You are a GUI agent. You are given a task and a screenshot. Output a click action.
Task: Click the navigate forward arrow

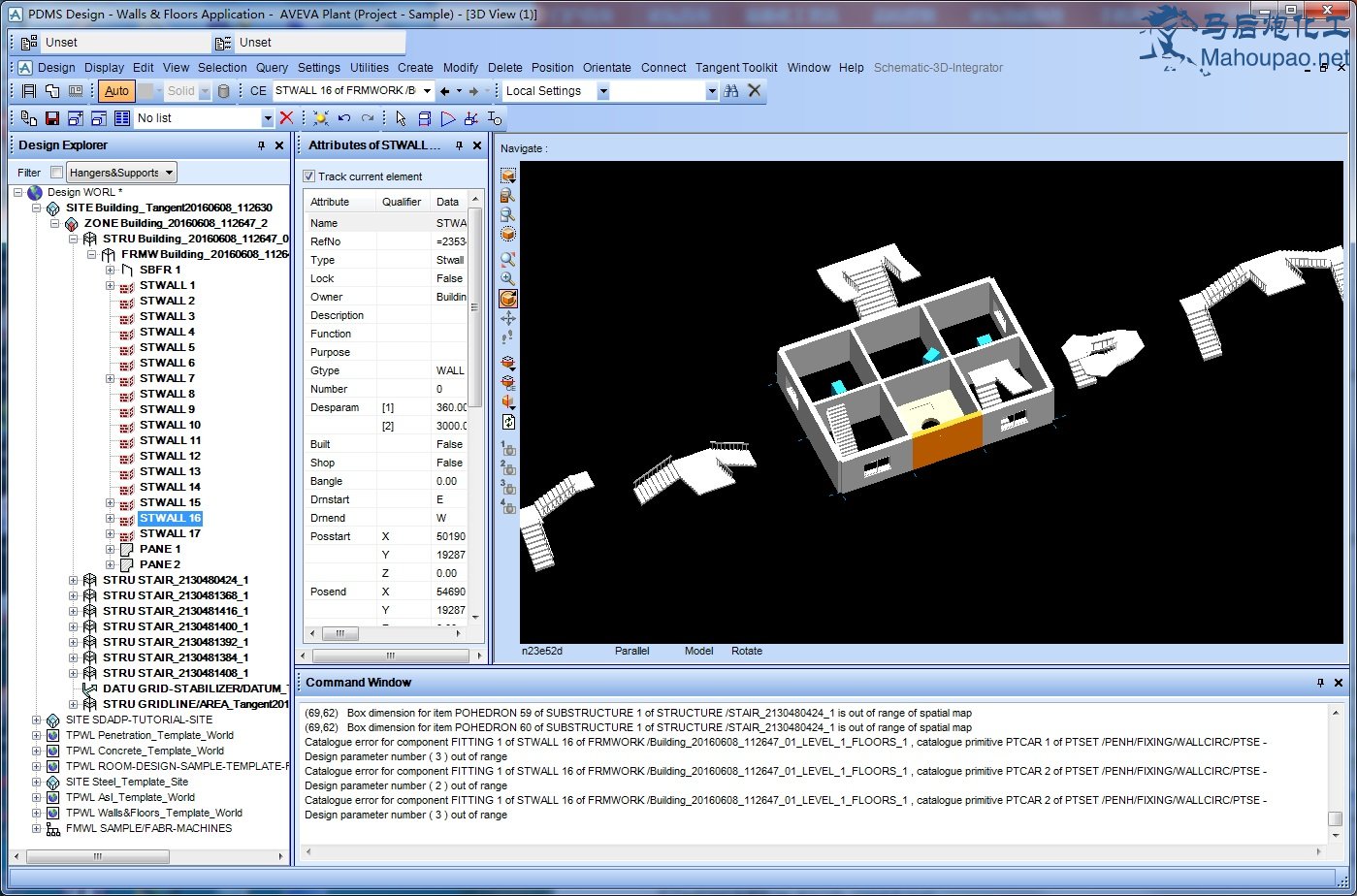pyautogui.click(x=473, y=91)
